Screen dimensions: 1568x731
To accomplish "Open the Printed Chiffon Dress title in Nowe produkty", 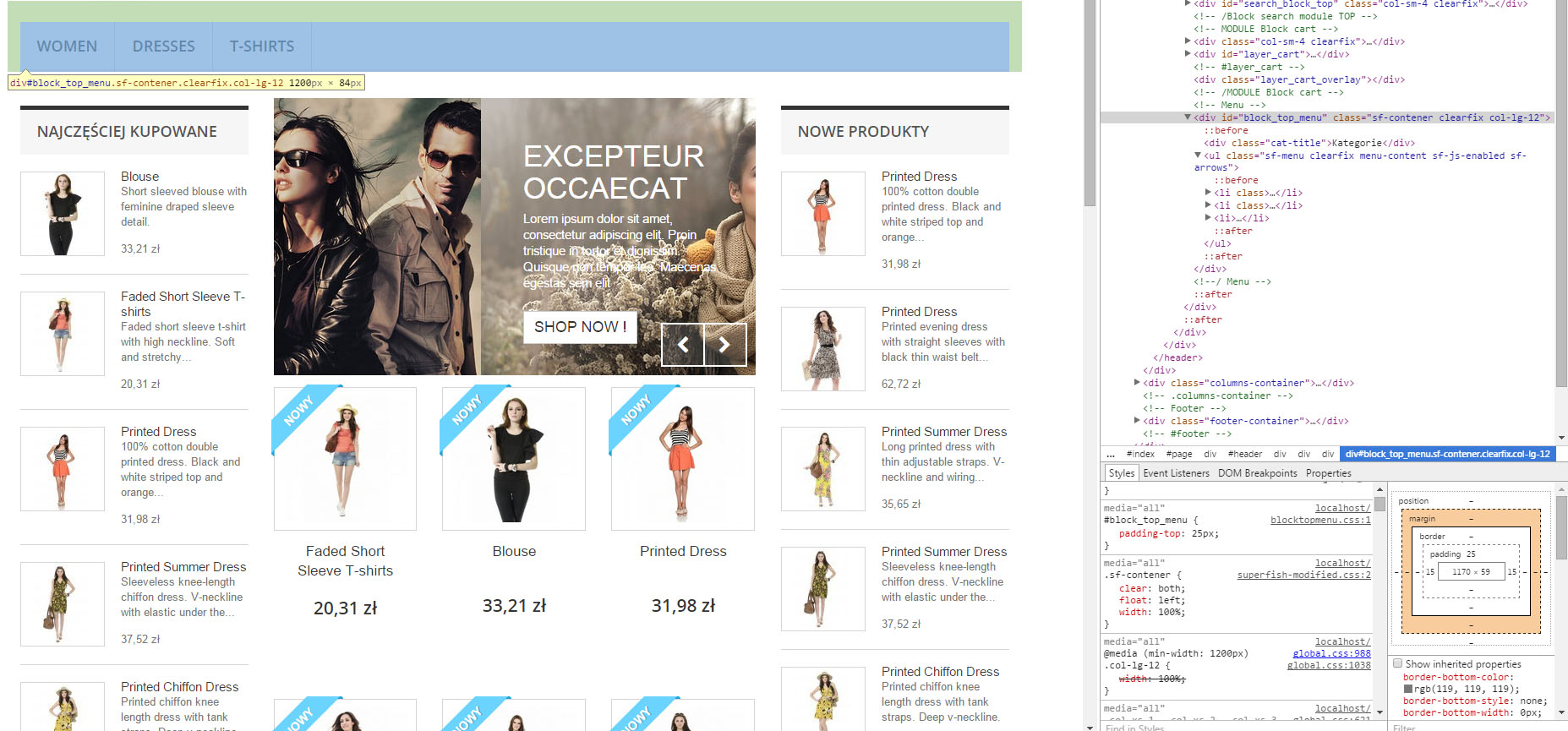I will [940, 671].
